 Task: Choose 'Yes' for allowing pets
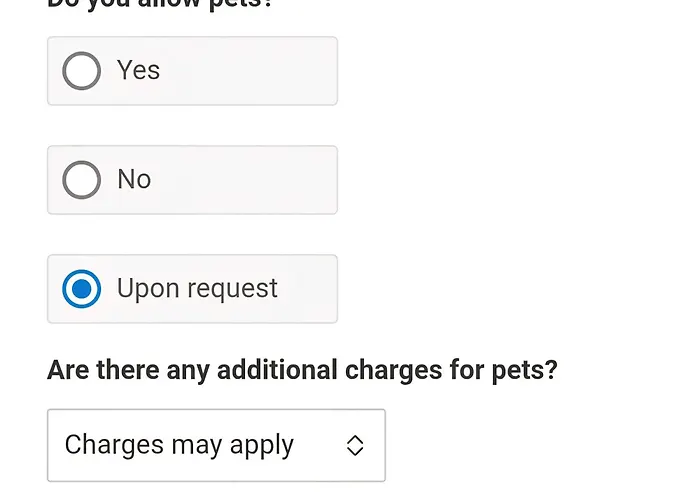82,71
